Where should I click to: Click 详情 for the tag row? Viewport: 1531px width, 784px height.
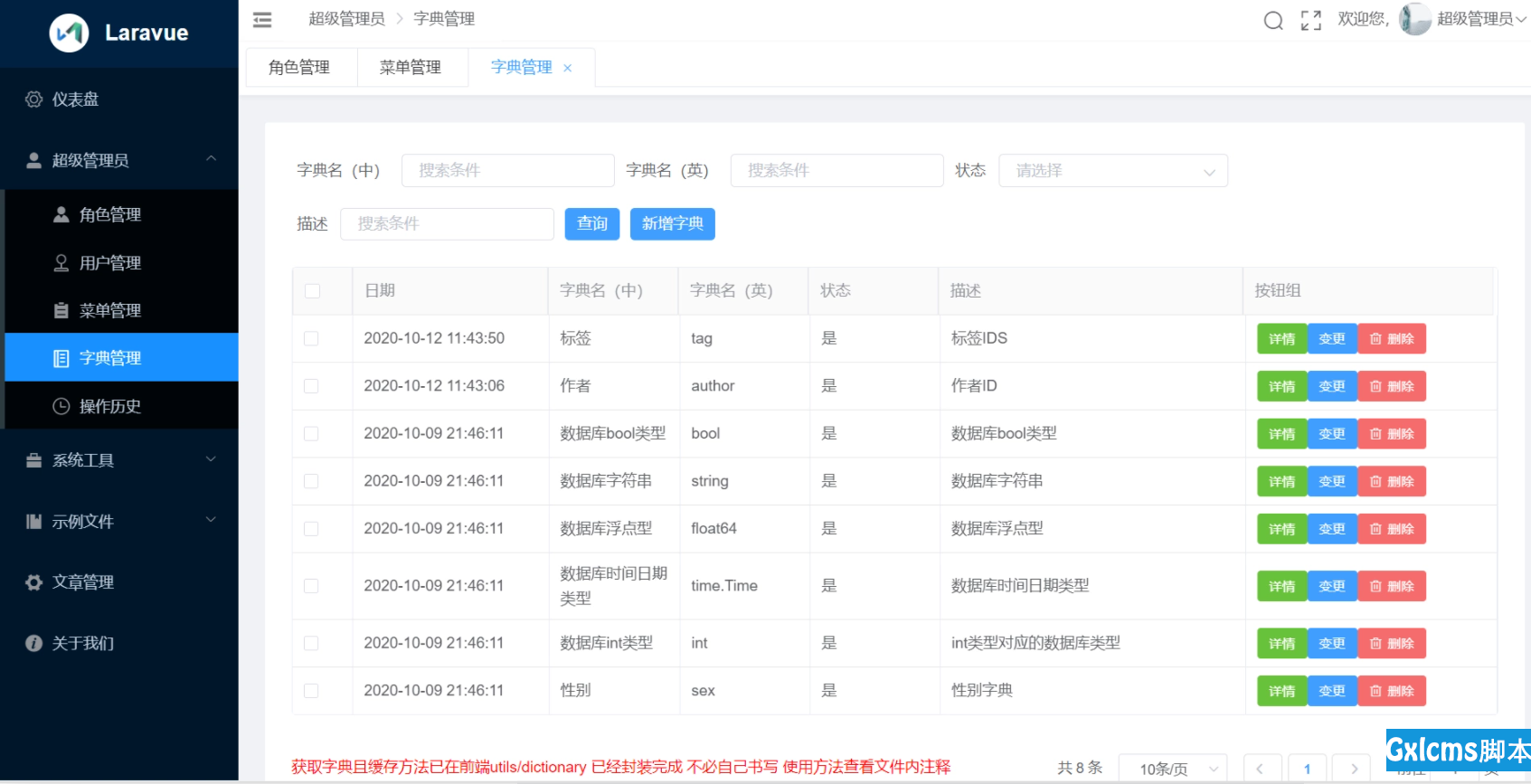pyautogui.click(x=1282, y=339)
